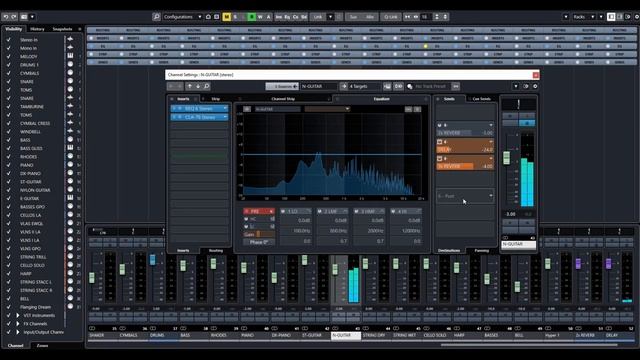Viewport: 640px width, 360px height.
Task: Select the CLA-76 Stereo insert slot
Action: [x=199, y=117]
